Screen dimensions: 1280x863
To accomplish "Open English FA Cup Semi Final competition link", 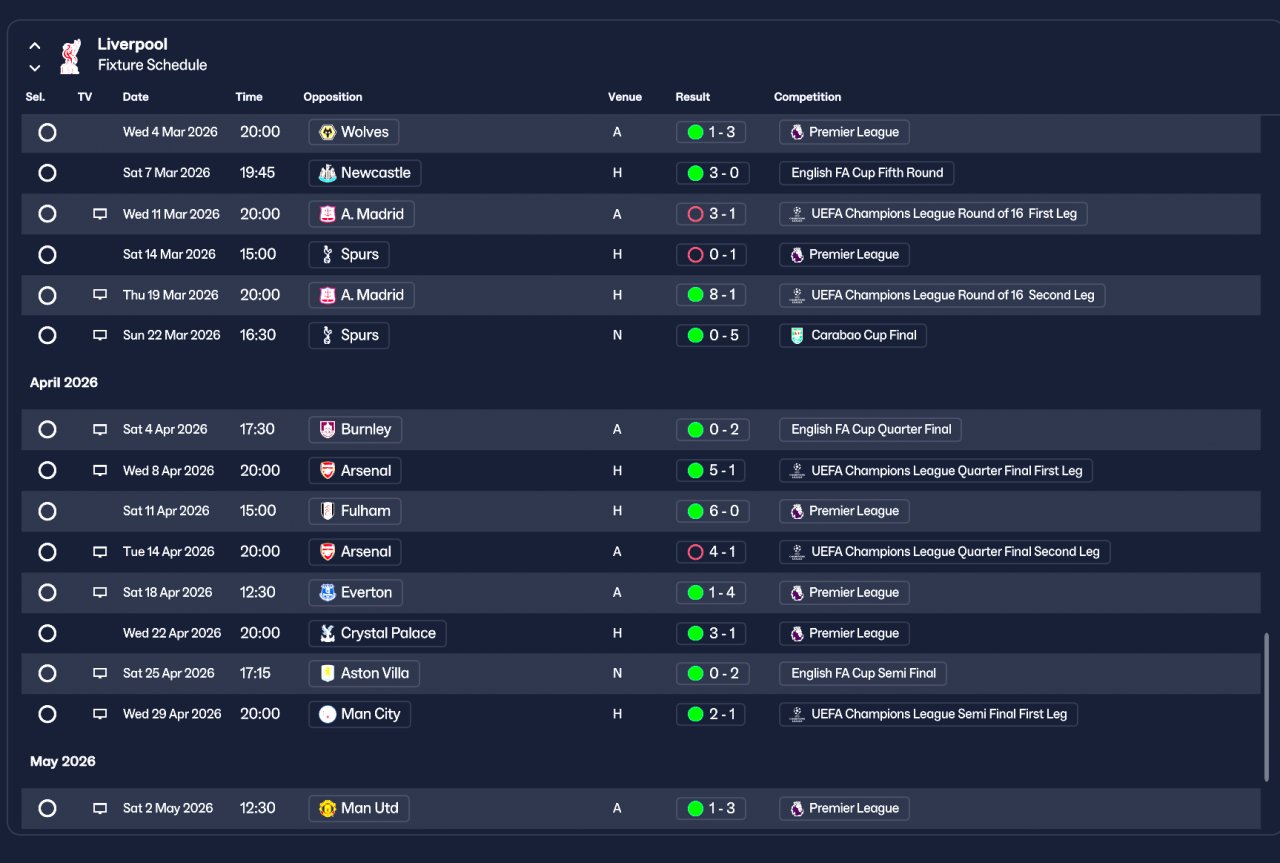I will pos(863,673).
